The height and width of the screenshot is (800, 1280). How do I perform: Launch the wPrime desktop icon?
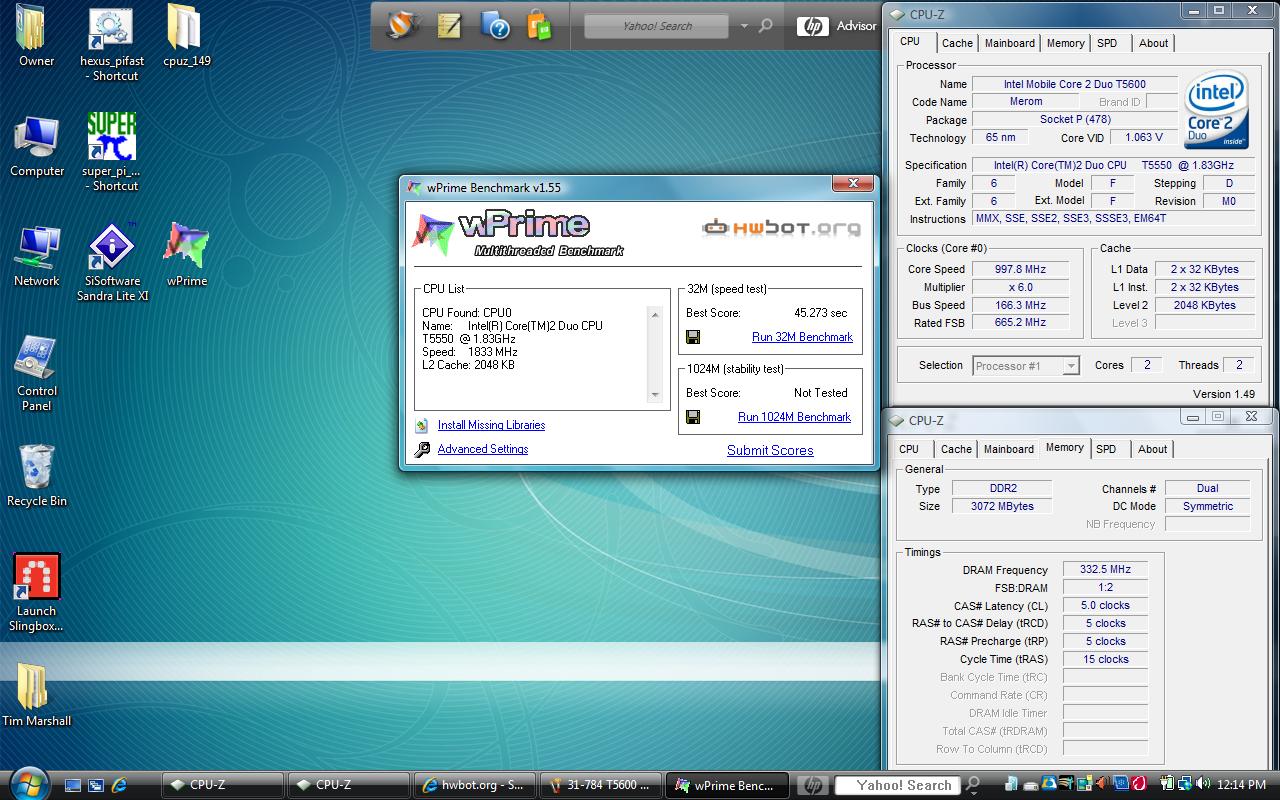(x=186, y=247)
